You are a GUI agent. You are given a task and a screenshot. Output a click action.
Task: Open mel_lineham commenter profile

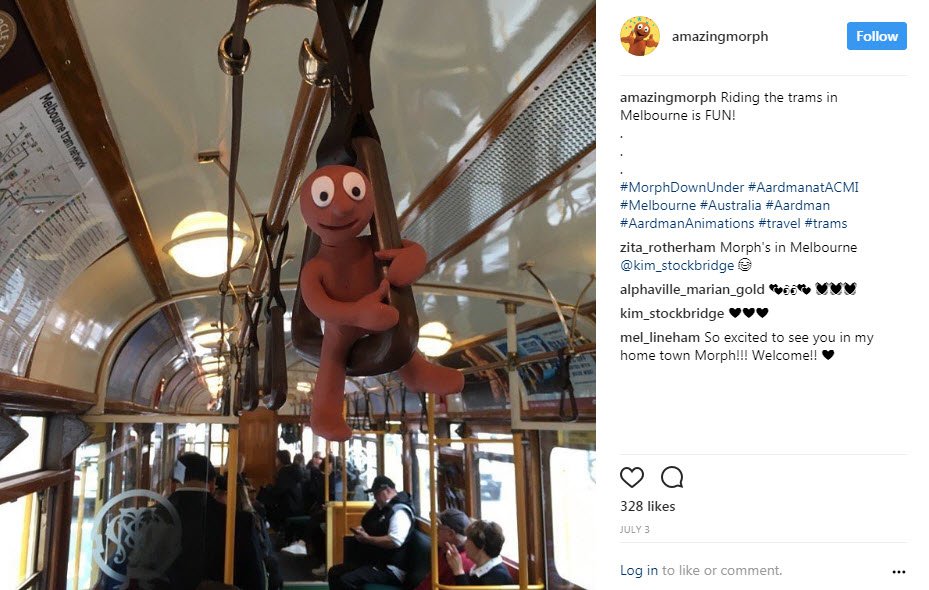coord(660,338)
